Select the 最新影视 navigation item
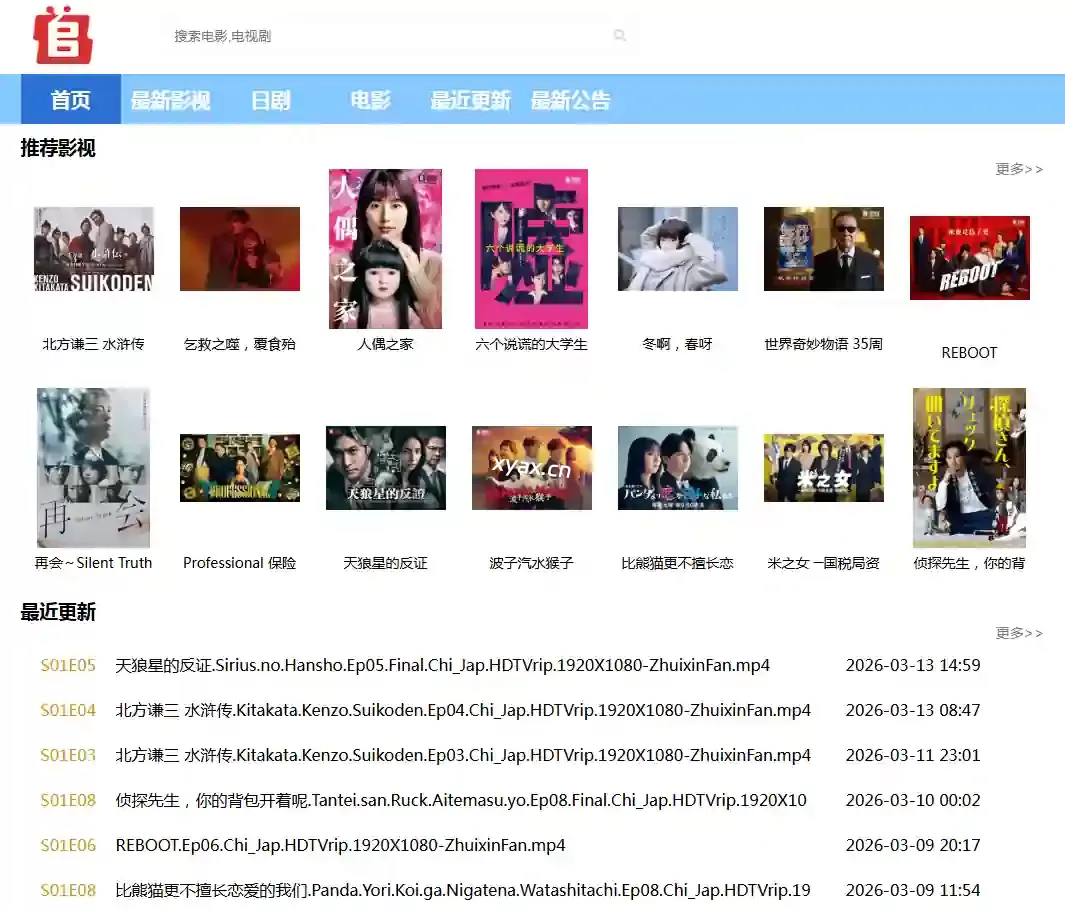The width and height of the screenshot is (1065, 910). (170, 100)
